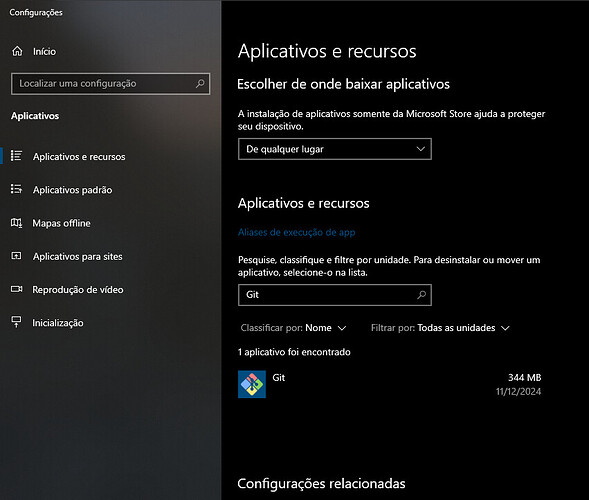The height and width of the screenshot is (500, 589).
Task: Click the Aplicativos padrão sidebar icon
Action: pyautogui.click(x=16, y=189)
